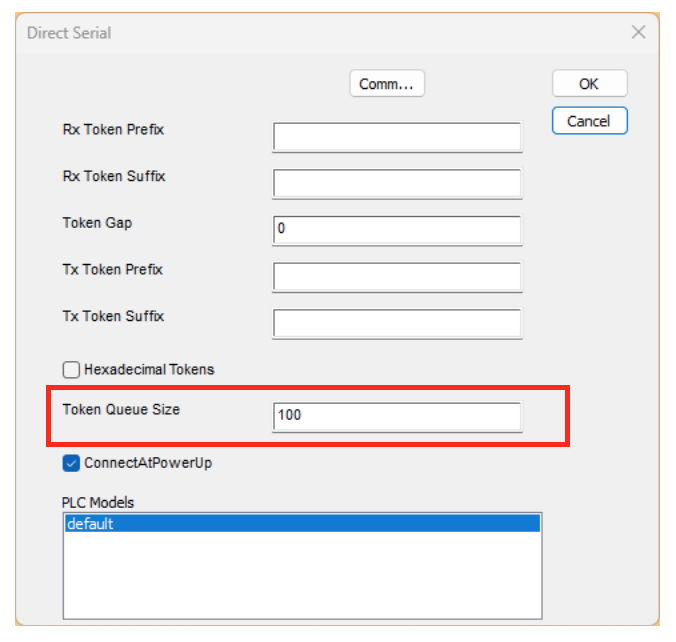
Task: Click the Token Queue Size label
Action: coord(121,409)
